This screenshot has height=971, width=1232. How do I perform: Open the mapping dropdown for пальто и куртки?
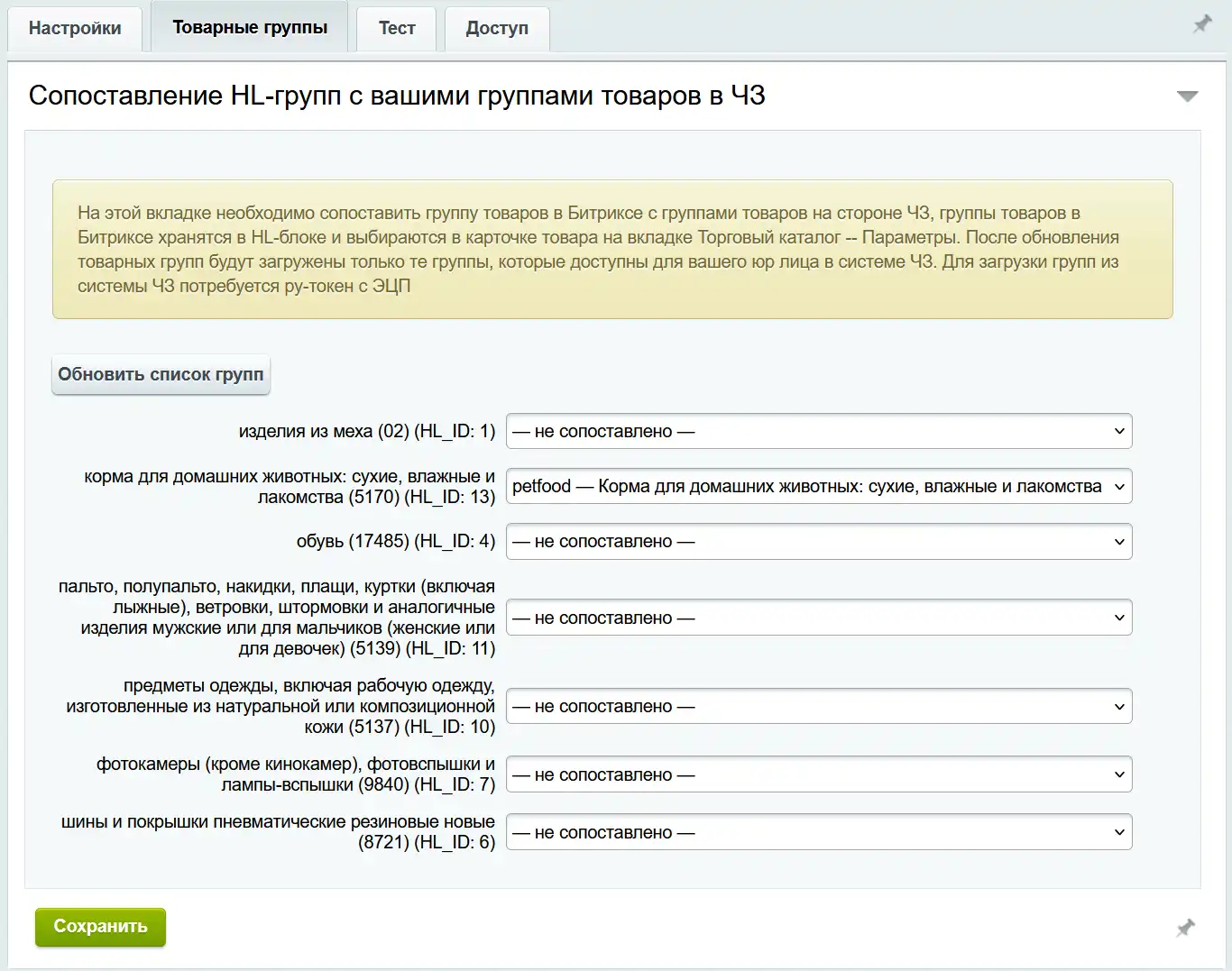pos(819,618)
